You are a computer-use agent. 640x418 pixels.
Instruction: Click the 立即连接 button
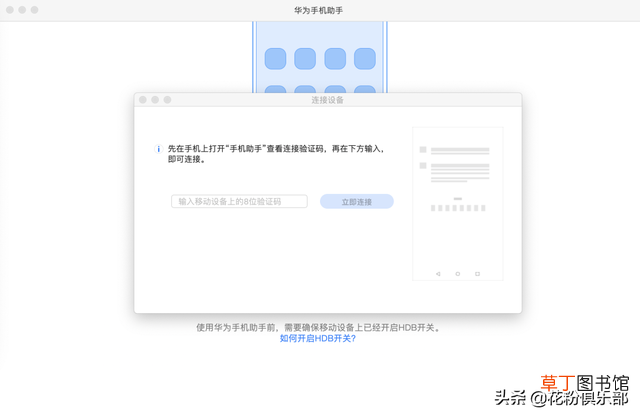pos(357,202)
